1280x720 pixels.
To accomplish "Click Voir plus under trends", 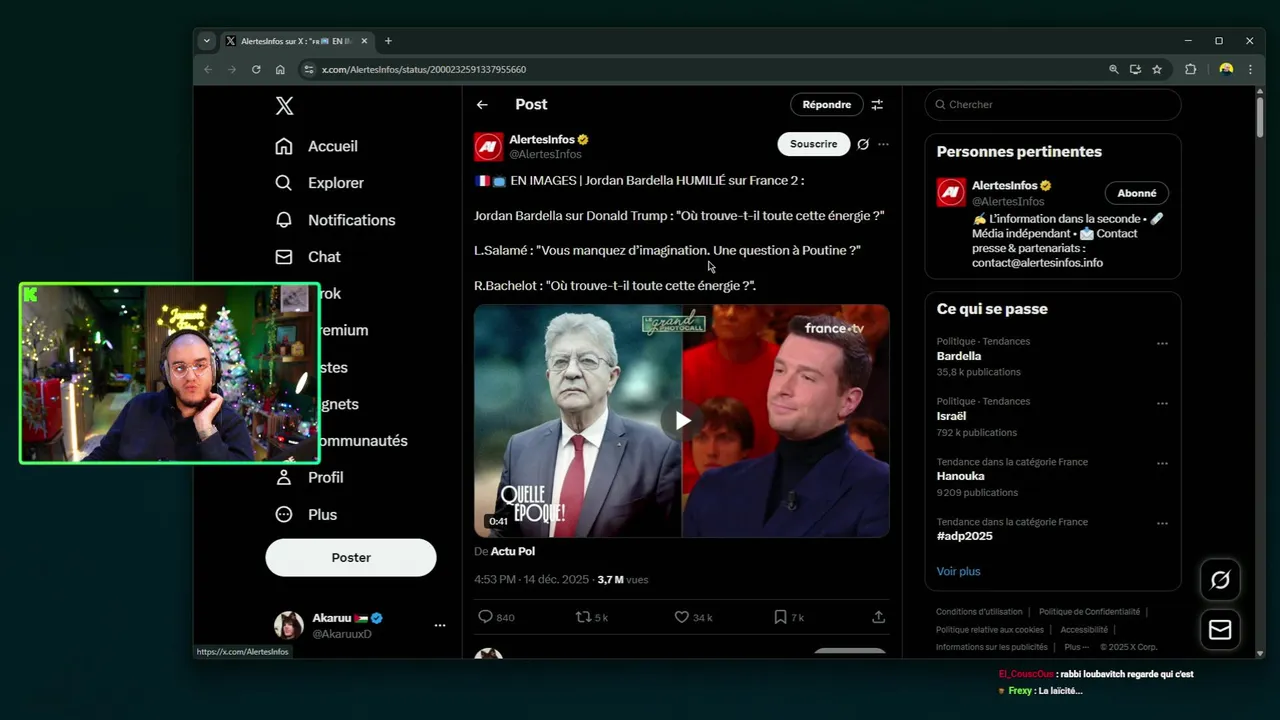I will pos(958,572).
